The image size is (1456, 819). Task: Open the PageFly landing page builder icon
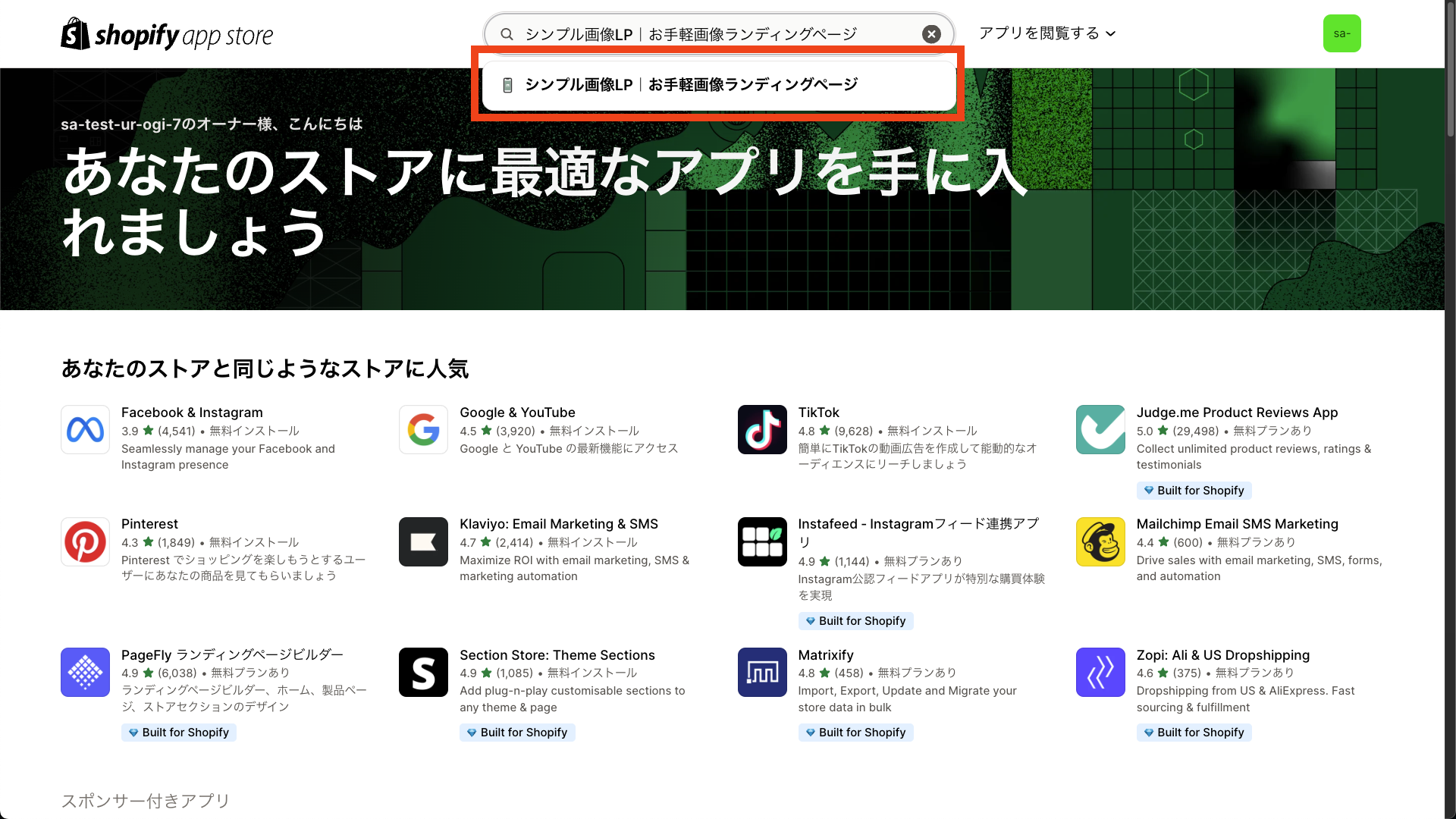point(85,672)
